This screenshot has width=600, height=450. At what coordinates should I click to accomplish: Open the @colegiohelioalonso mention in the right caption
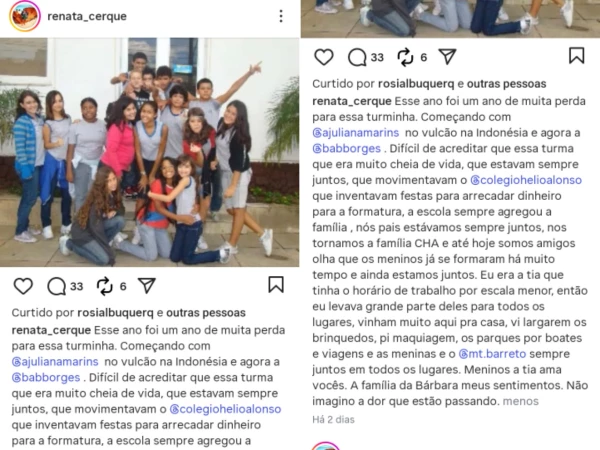pyautogui.click(x=526, y=180)
